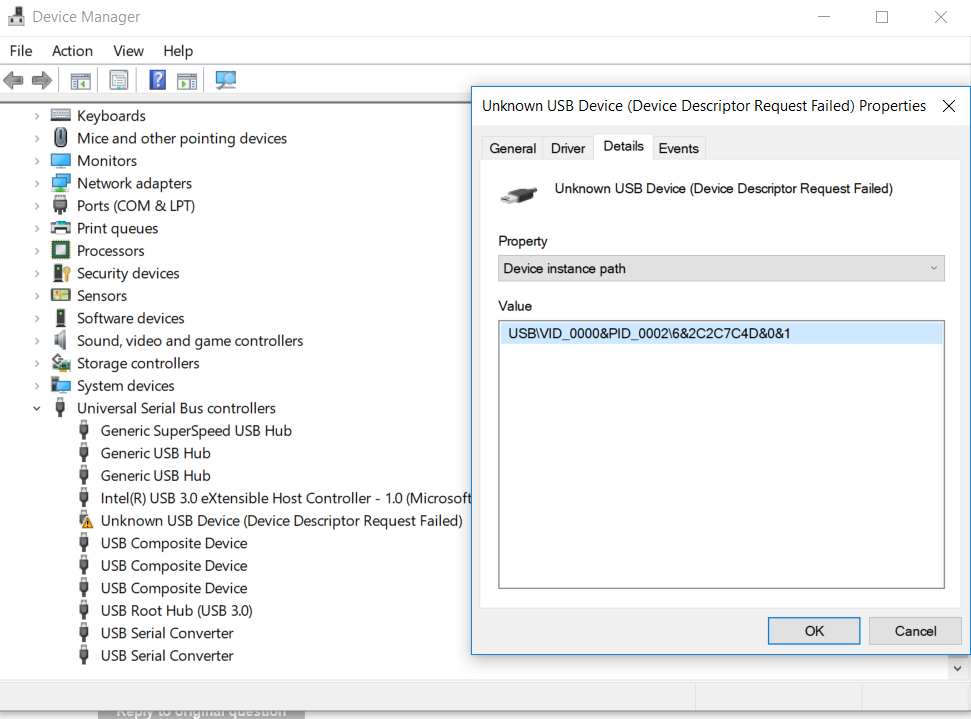The image size is (971, 719).
Task: Click the Print queues printer icon
Action: pyautogui.click(x=61, y=227)
